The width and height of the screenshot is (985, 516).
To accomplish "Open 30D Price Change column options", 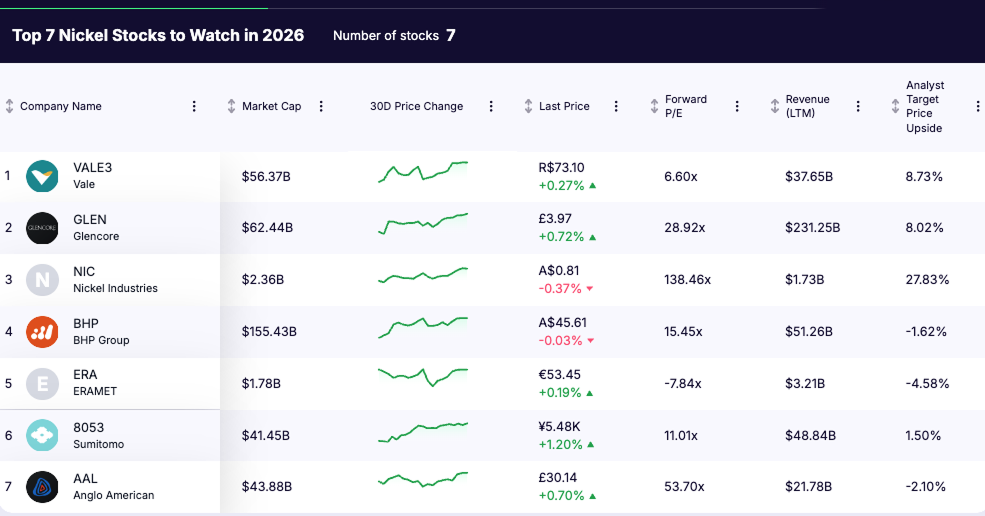I will [491, 106].
